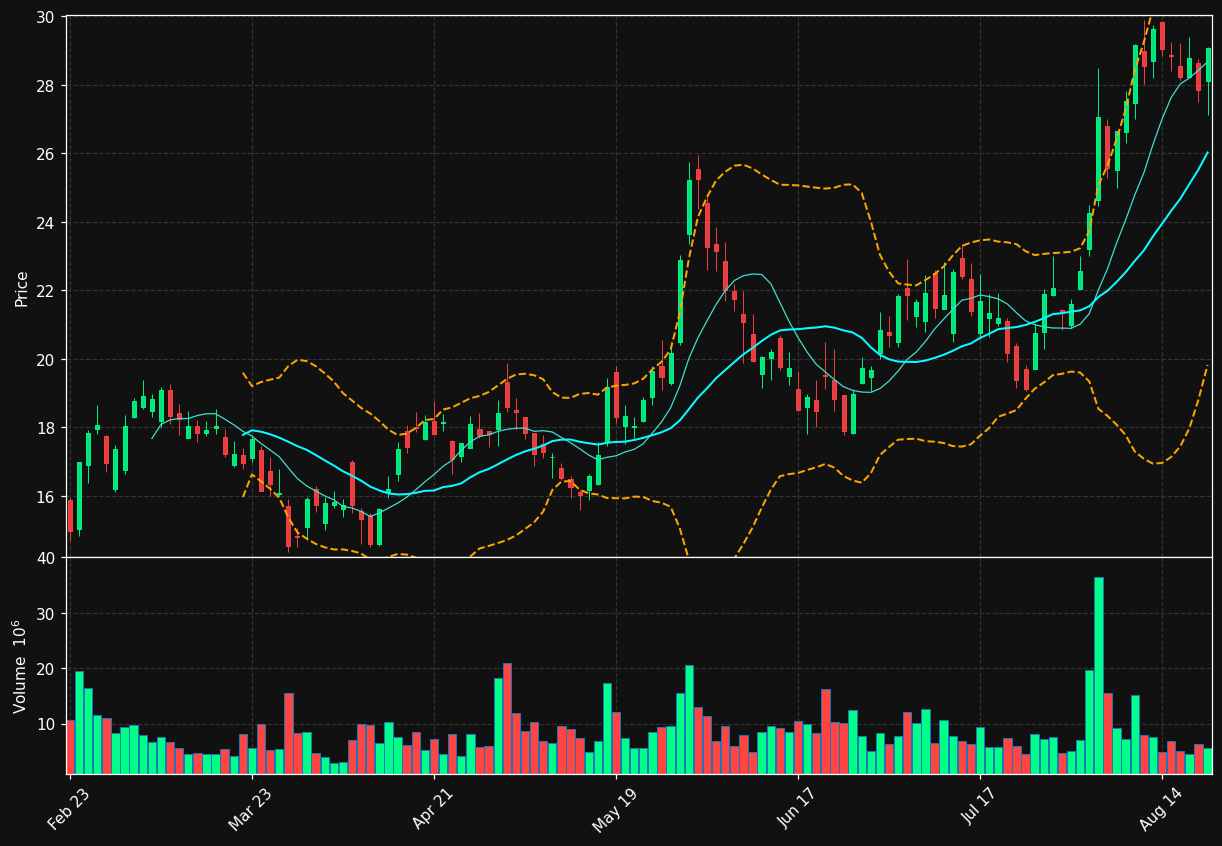Select the 26 price tick label
This screenshot has height=846, width=1222.
(x=48, y=154)
